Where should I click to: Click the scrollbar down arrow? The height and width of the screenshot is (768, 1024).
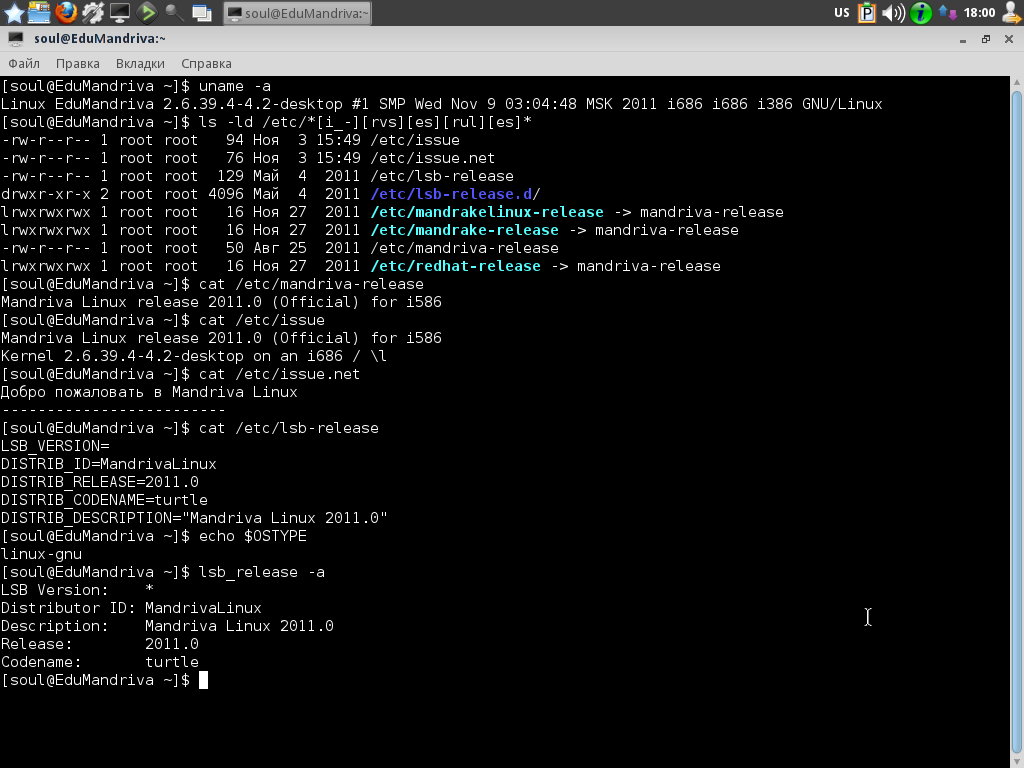click(1017, 760)
